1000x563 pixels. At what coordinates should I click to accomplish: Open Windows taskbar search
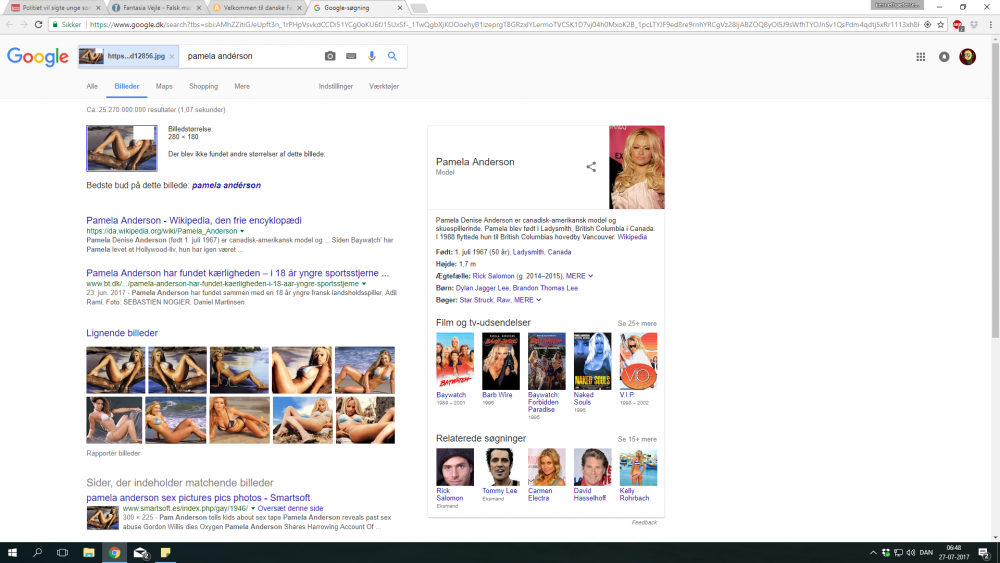click(x=38, y=553)
